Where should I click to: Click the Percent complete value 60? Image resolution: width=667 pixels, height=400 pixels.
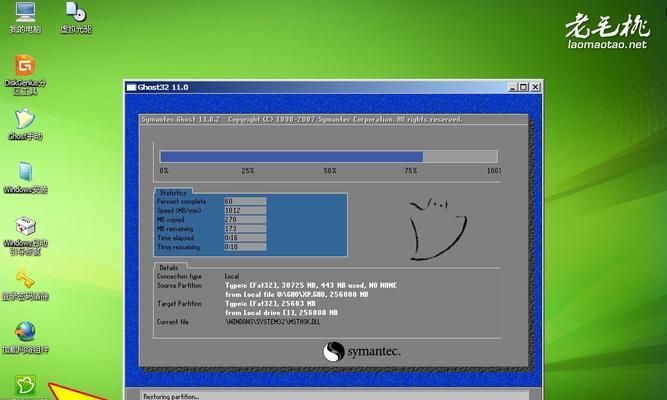245,201
